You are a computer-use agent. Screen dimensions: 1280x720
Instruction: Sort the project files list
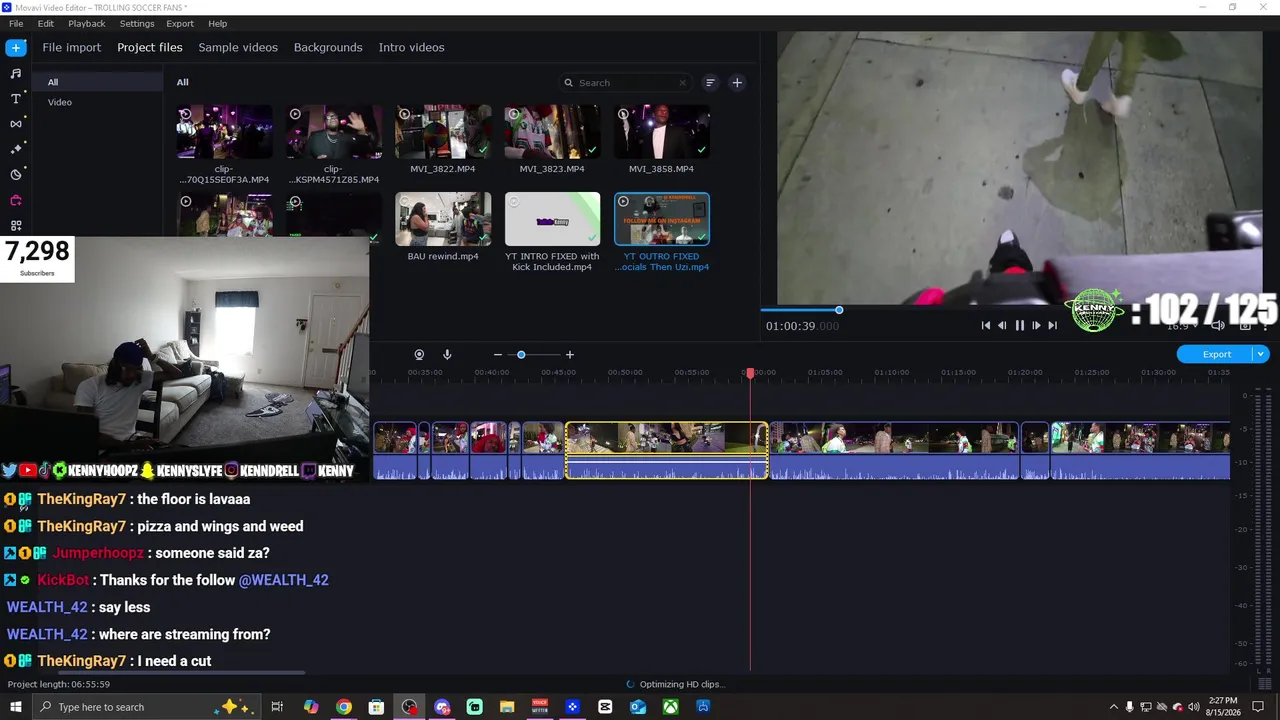click(710, 83)
